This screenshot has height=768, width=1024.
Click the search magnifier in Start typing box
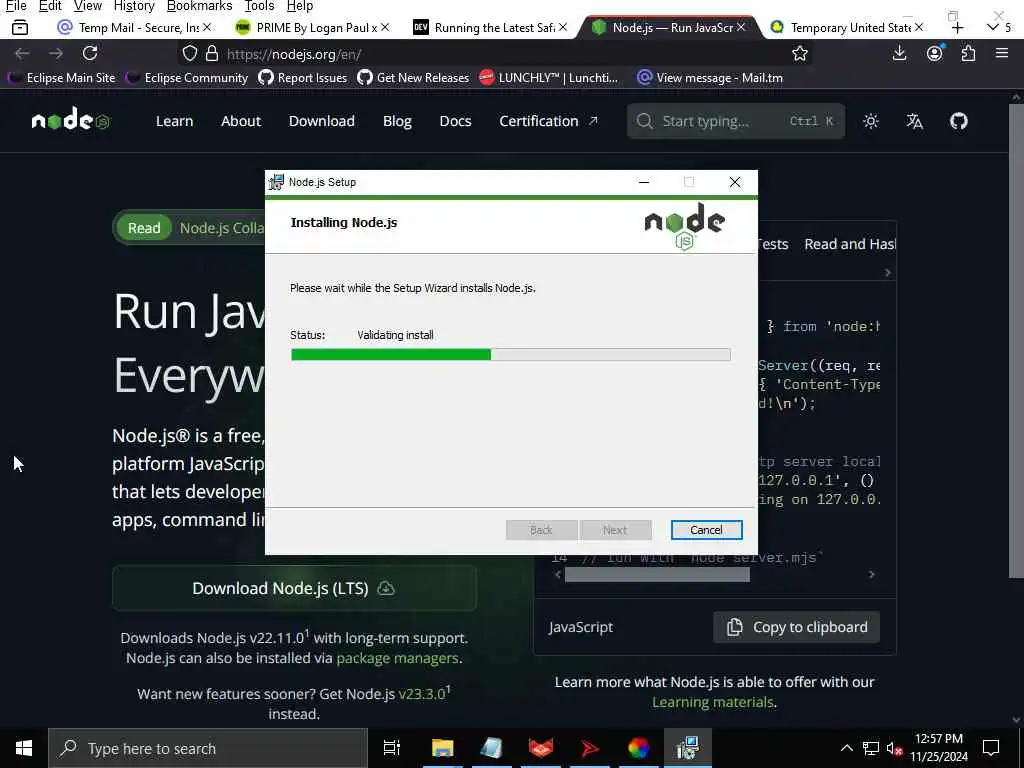click(644, 121)
